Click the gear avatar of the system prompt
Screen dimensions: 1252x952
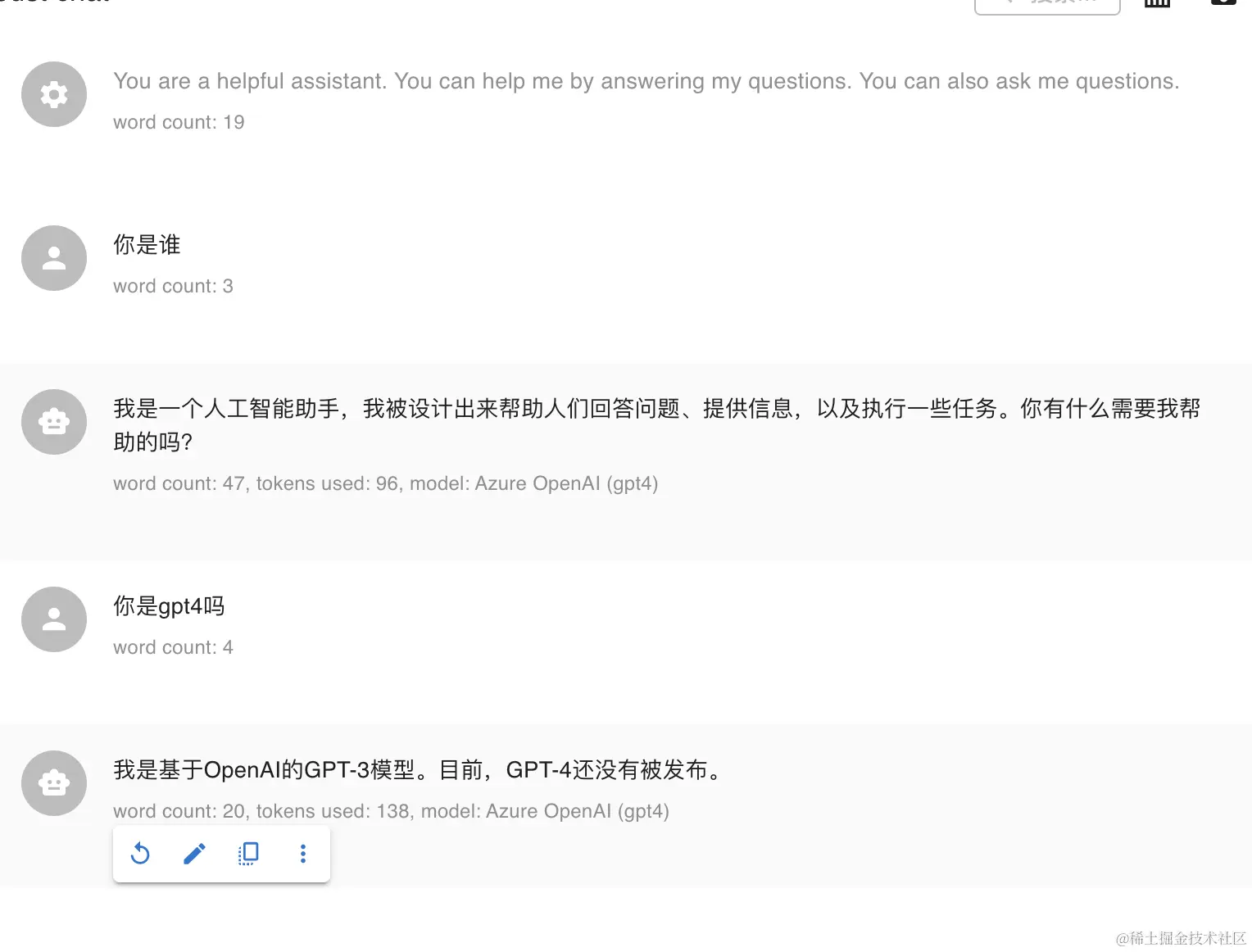pos(54,94)
